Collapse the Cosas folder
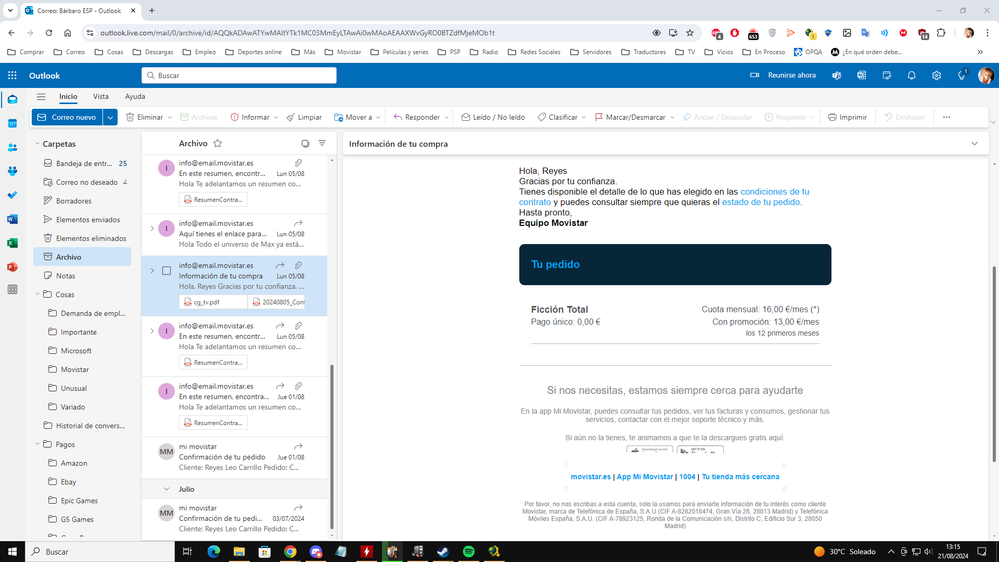This screenshot has width=999, height=562. click(x=38, y=294)
